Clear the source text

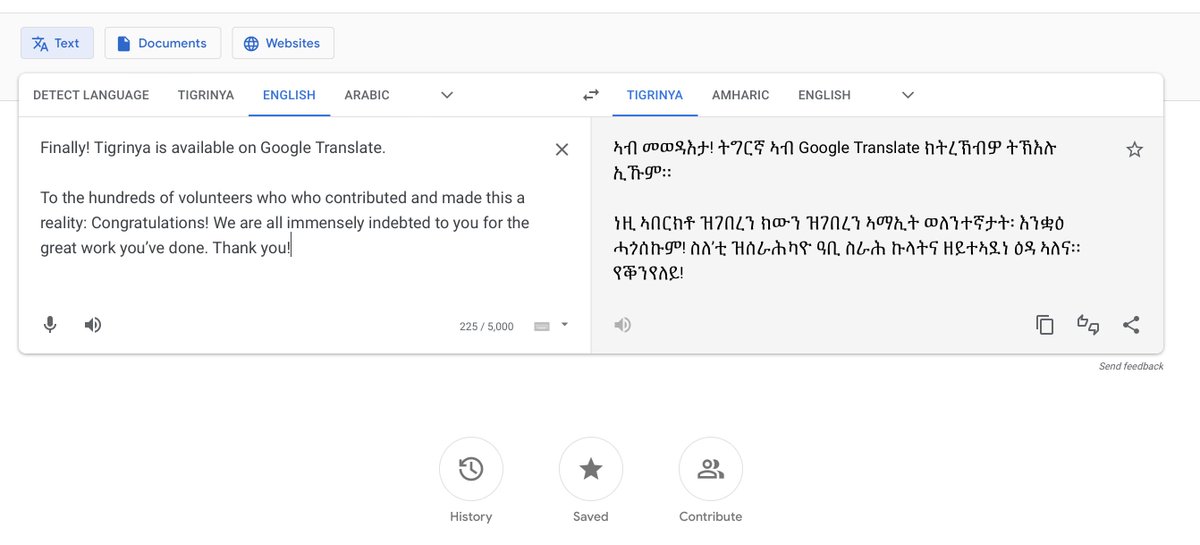click(562, 149)
